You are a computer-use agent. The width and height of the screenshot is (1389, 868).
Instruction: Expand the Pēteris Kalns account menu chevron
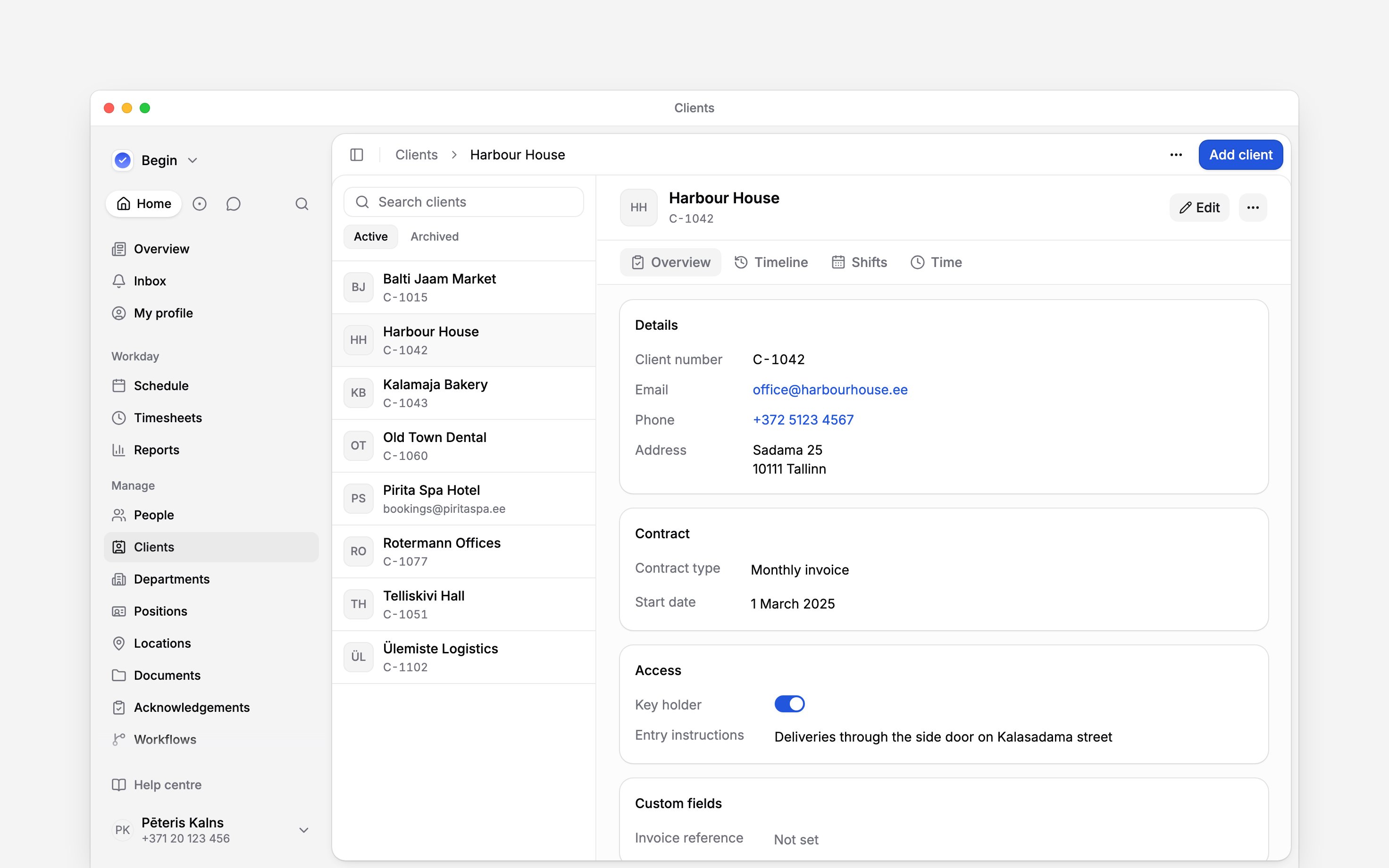(x=304, y=830)
